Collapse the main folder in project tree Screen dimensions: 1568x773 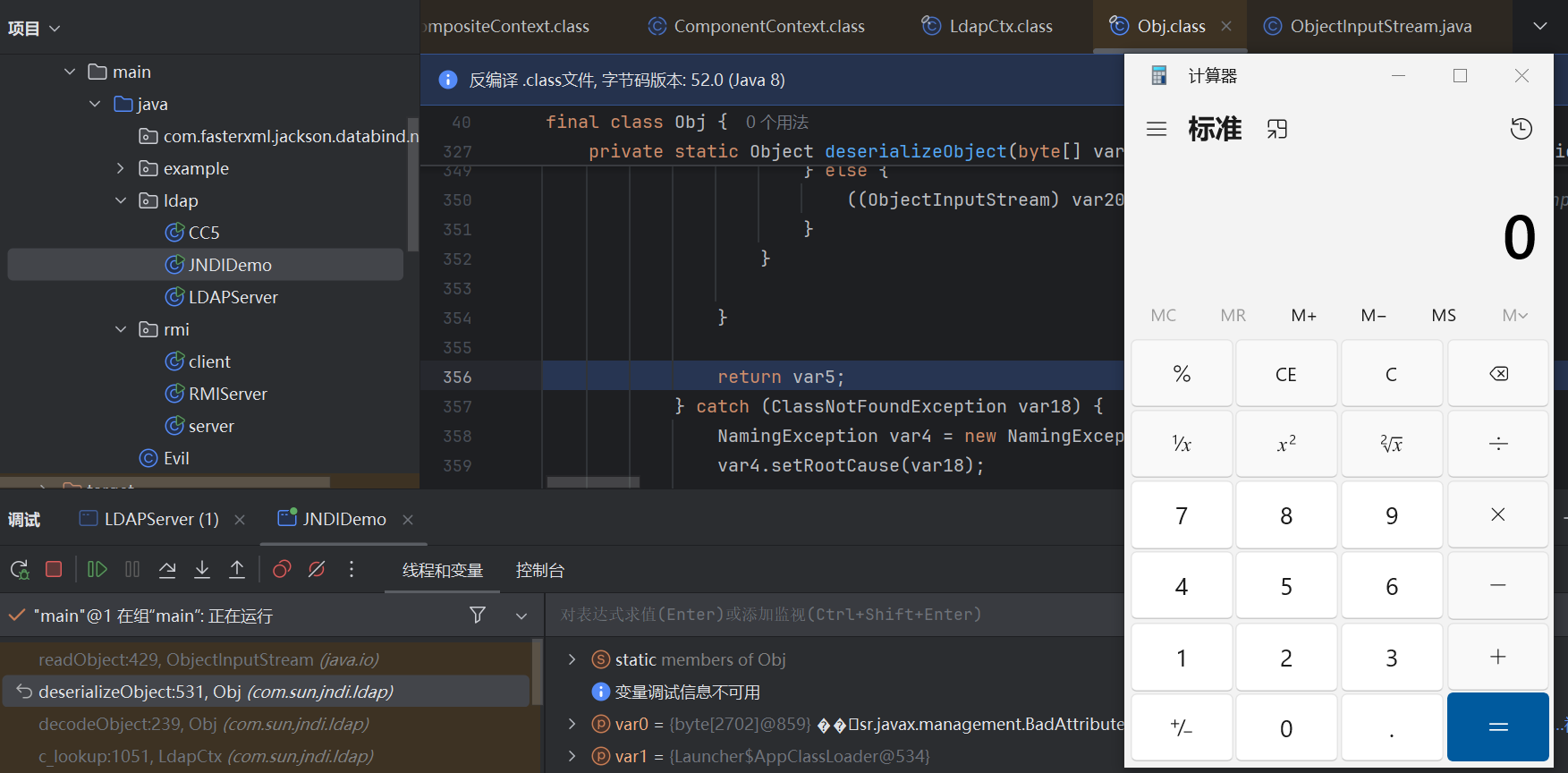pyautogui.click(x=70, y=72)
